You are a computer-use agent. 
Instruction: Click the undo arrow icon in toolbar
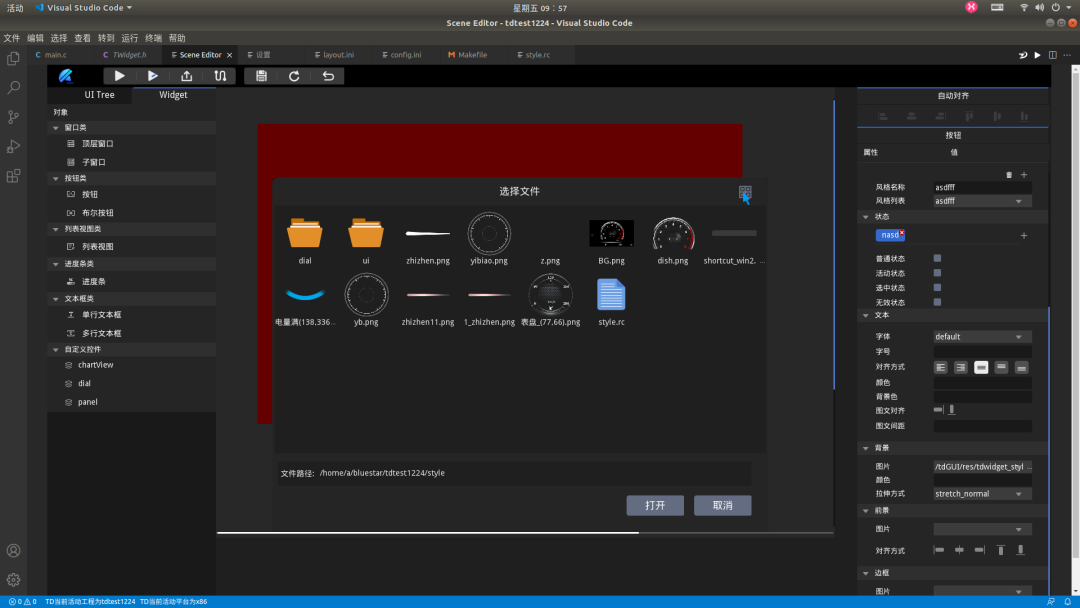point(328,76)
